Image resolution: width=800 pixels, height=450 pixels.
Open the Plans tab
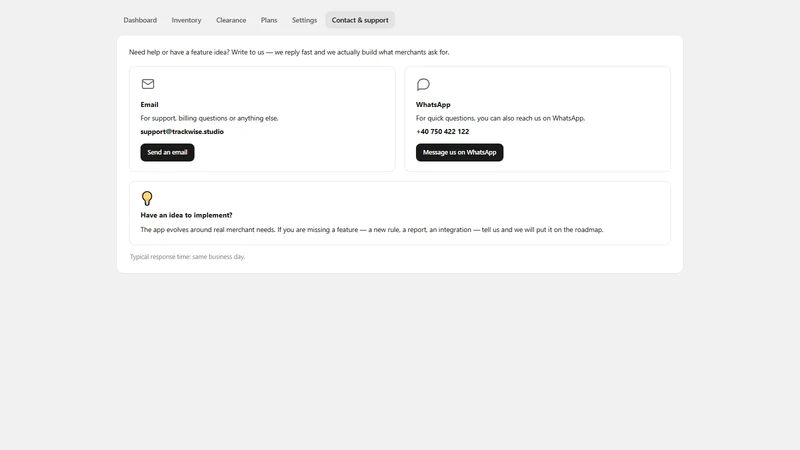pyautogui.click(x=269, y=20)
